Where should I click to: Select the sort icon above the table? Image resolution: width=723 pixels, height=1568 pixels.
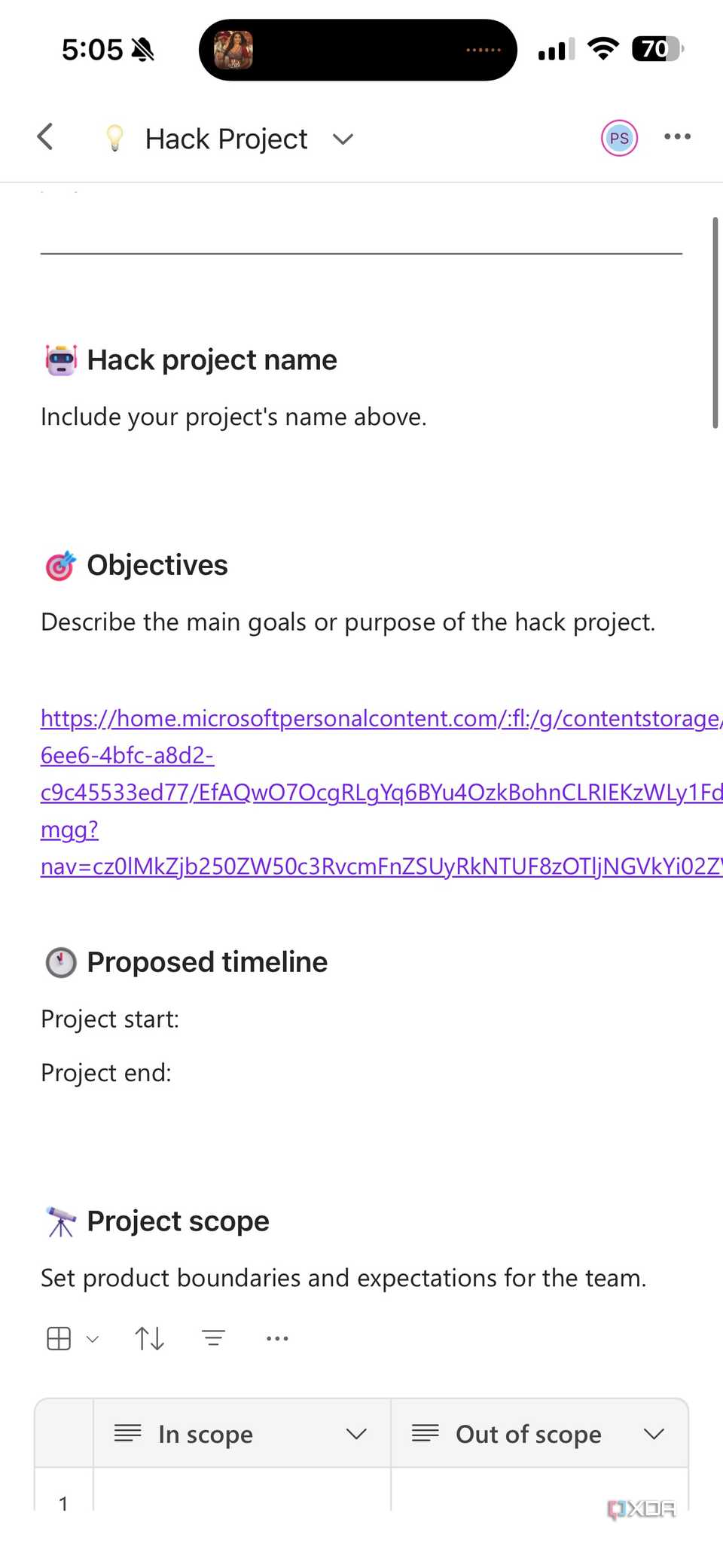[148, 1337]
